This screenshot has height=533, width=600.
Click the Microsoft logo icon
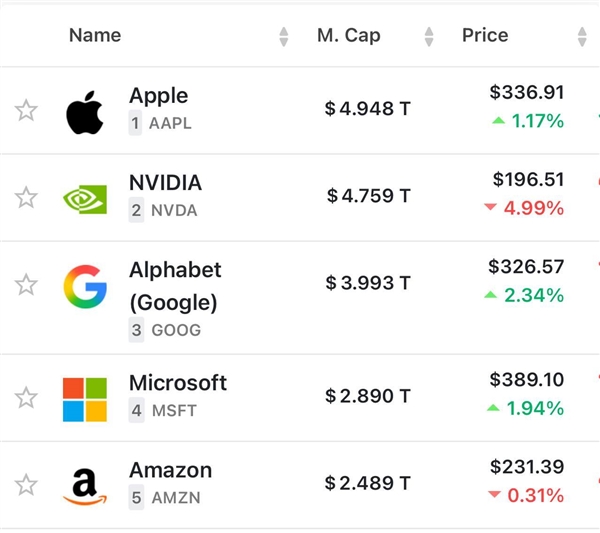(x=85, y=399)
